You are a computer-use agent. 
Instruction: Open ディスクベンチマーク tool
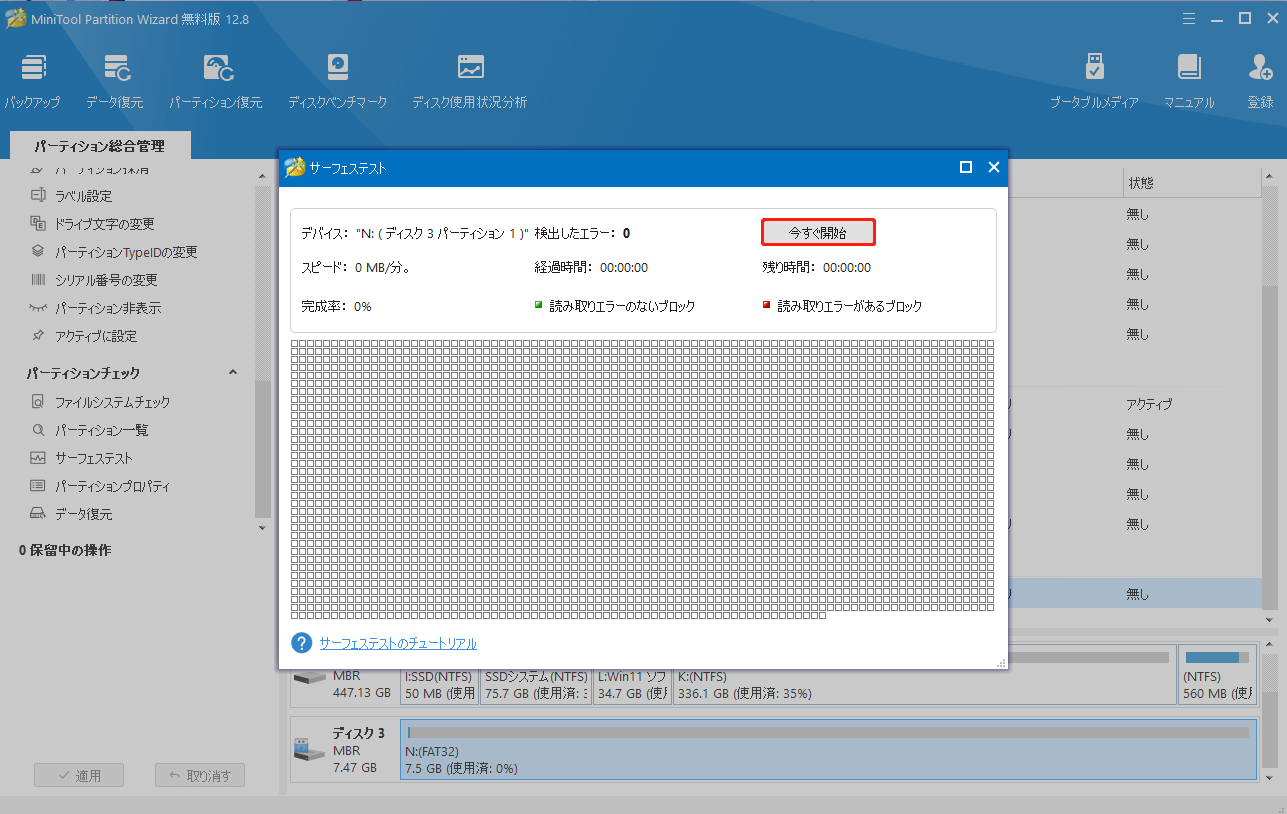[x=337, y=82]
